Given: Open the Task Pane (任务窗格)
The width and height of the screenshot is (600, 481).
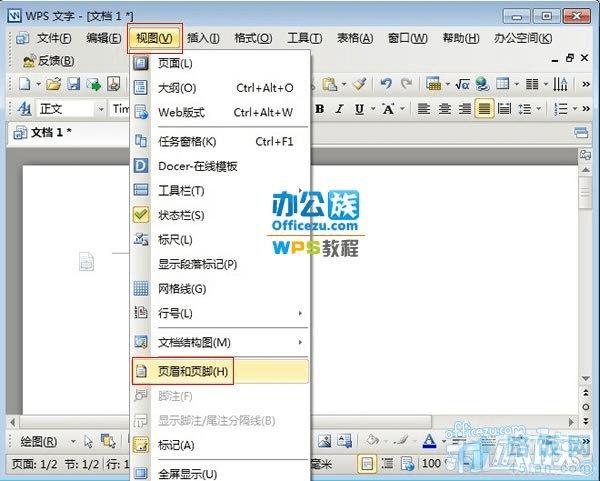Looking at the screenshot, I should tap(220, 142).
